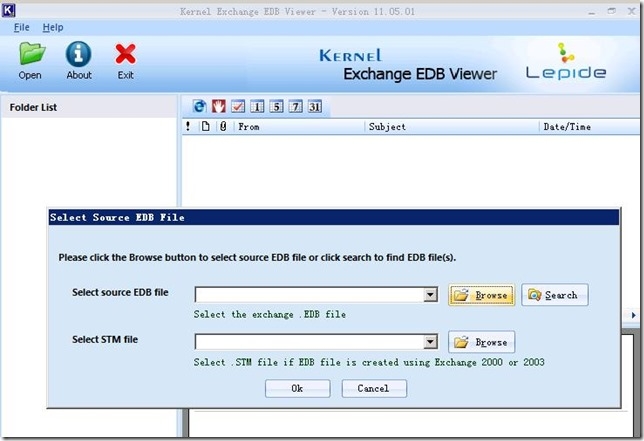
Task: Open the About info icon
Action: [x=78, y=54]
